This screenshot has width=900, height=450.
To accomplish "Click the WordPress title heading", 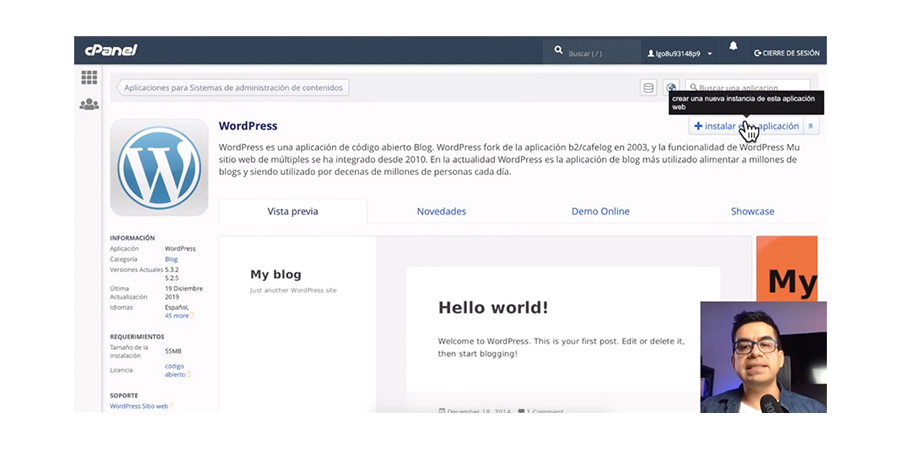I will coord(248,126).
